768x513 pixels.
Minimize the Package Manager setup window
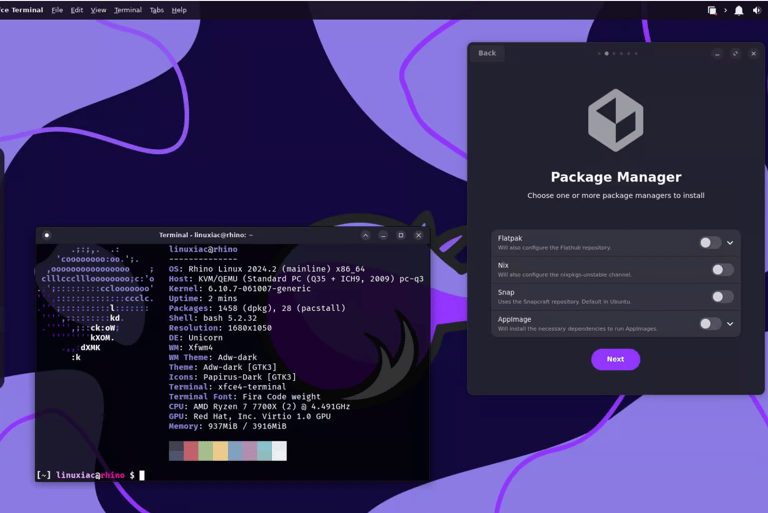click(x=718, y=53)
